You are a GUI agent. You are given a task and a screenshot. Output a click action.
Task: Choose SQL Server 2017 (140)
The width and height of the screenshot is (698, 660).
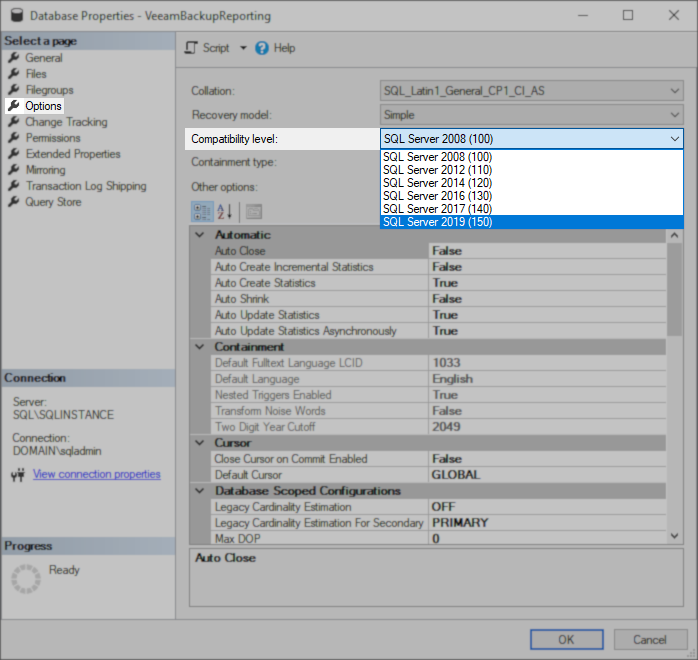coord(532,209)
